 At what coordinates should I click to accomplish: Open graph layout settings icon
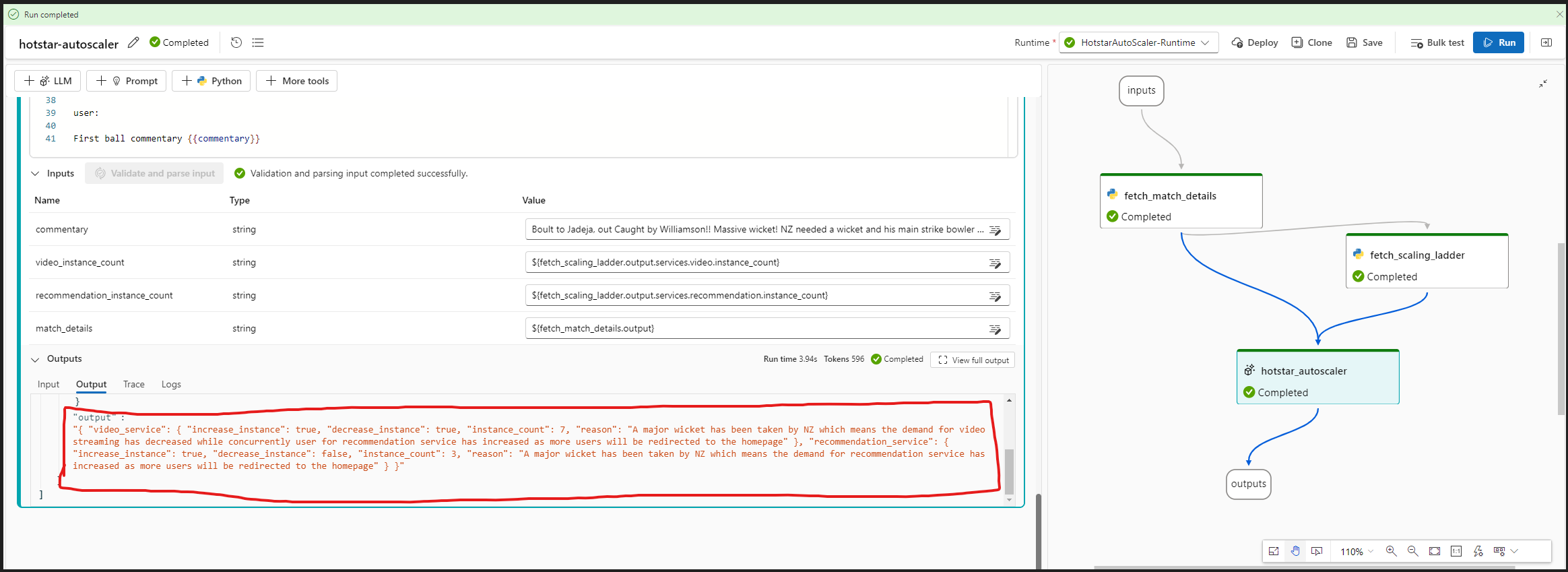(x=1499, y=551)
